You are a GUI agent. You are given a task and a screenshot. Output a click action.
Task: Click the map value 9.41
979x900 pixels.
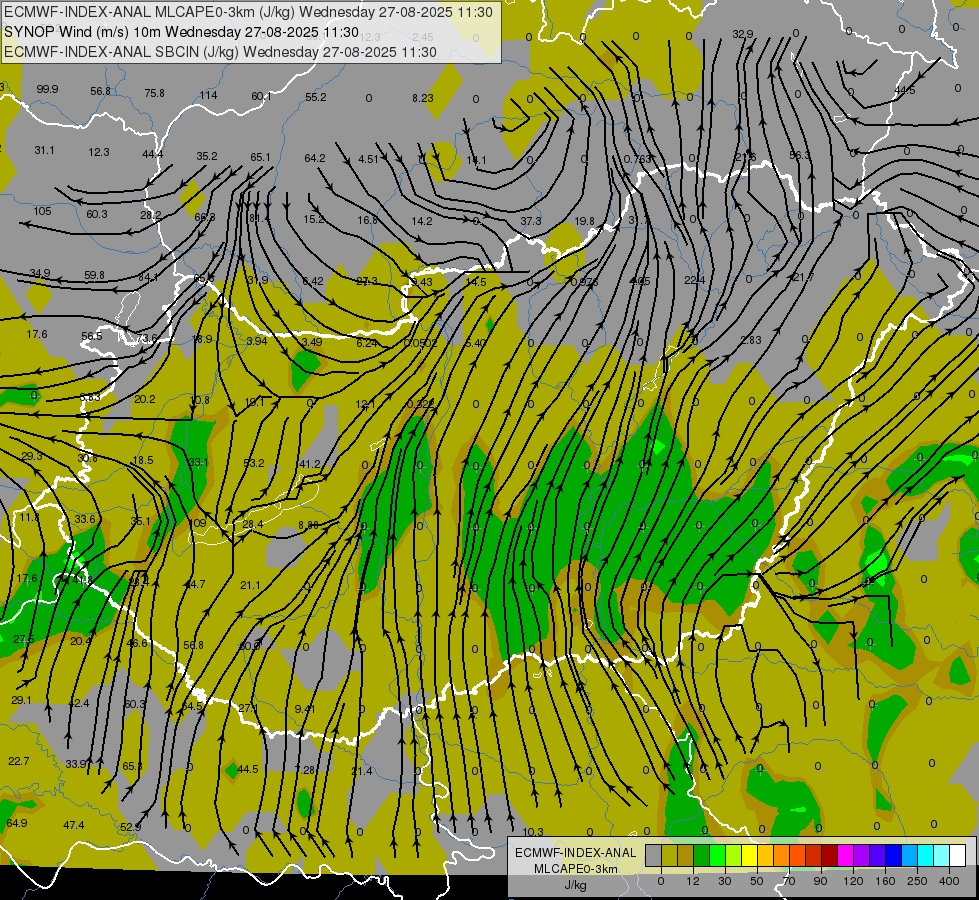(305, 709)
